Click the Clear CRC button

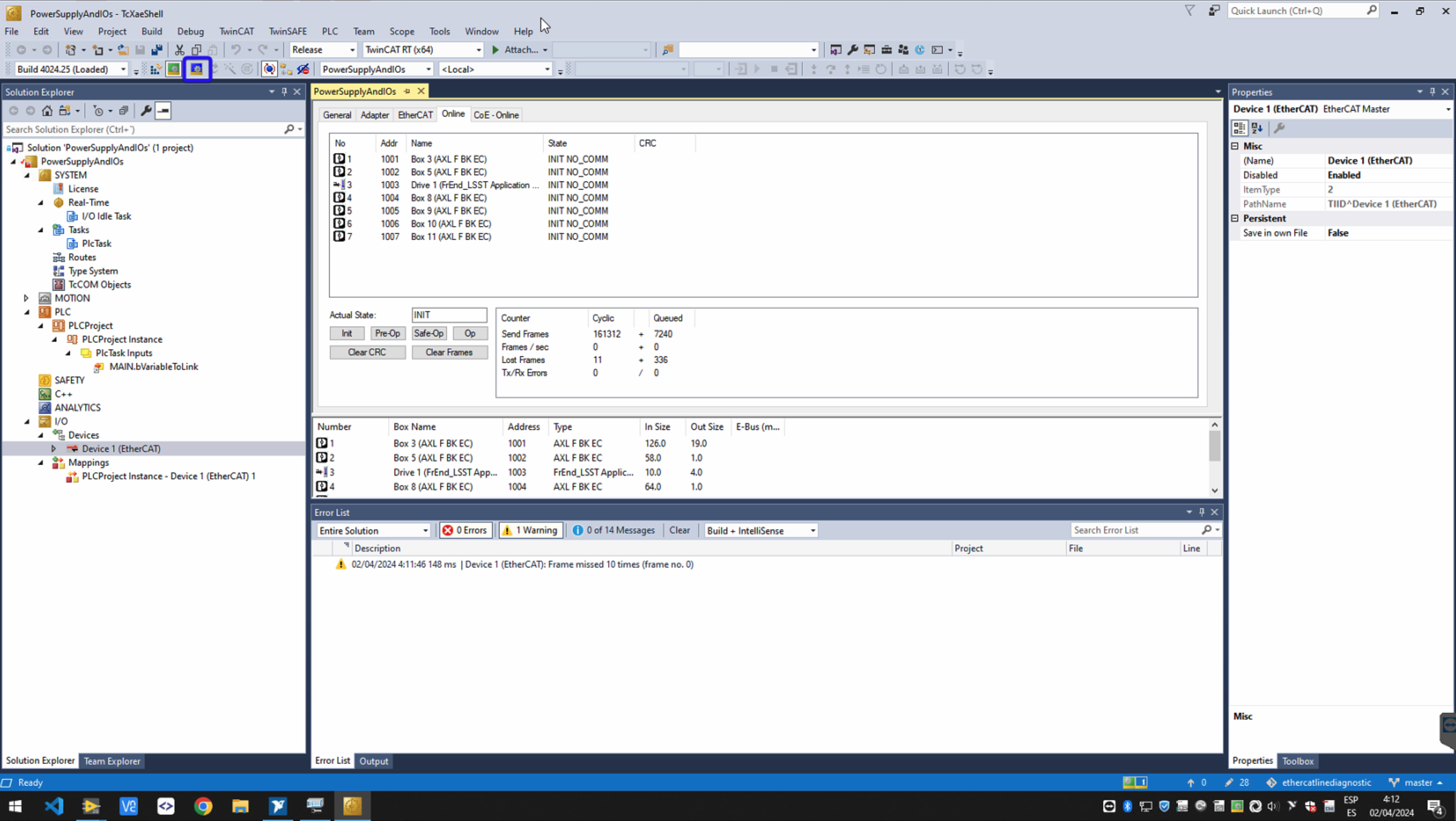click(367, 352)
